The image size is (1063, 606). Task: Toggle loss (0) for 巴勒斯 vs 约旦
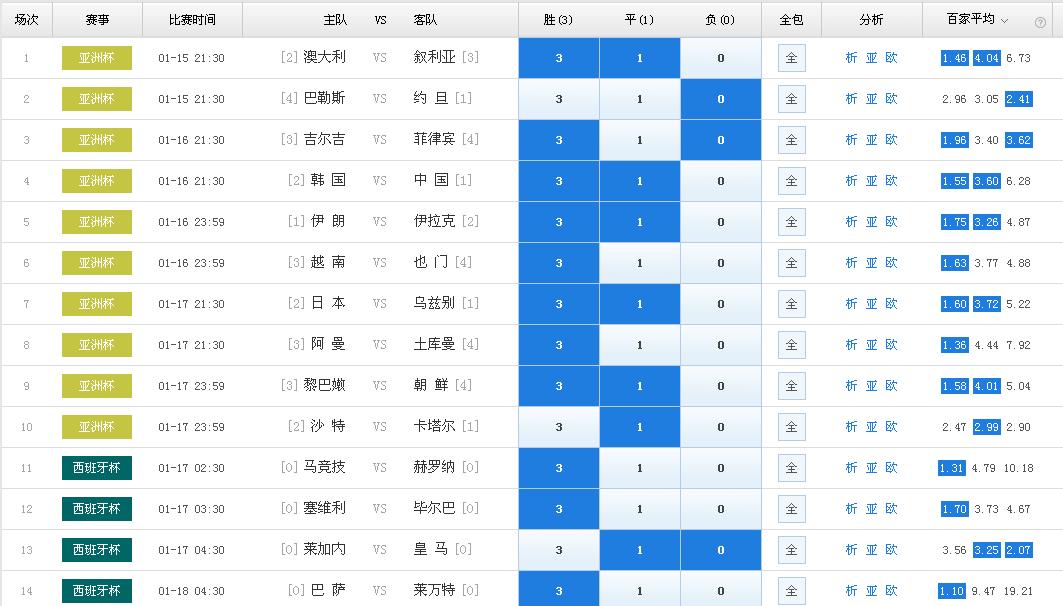click(721, 99)
